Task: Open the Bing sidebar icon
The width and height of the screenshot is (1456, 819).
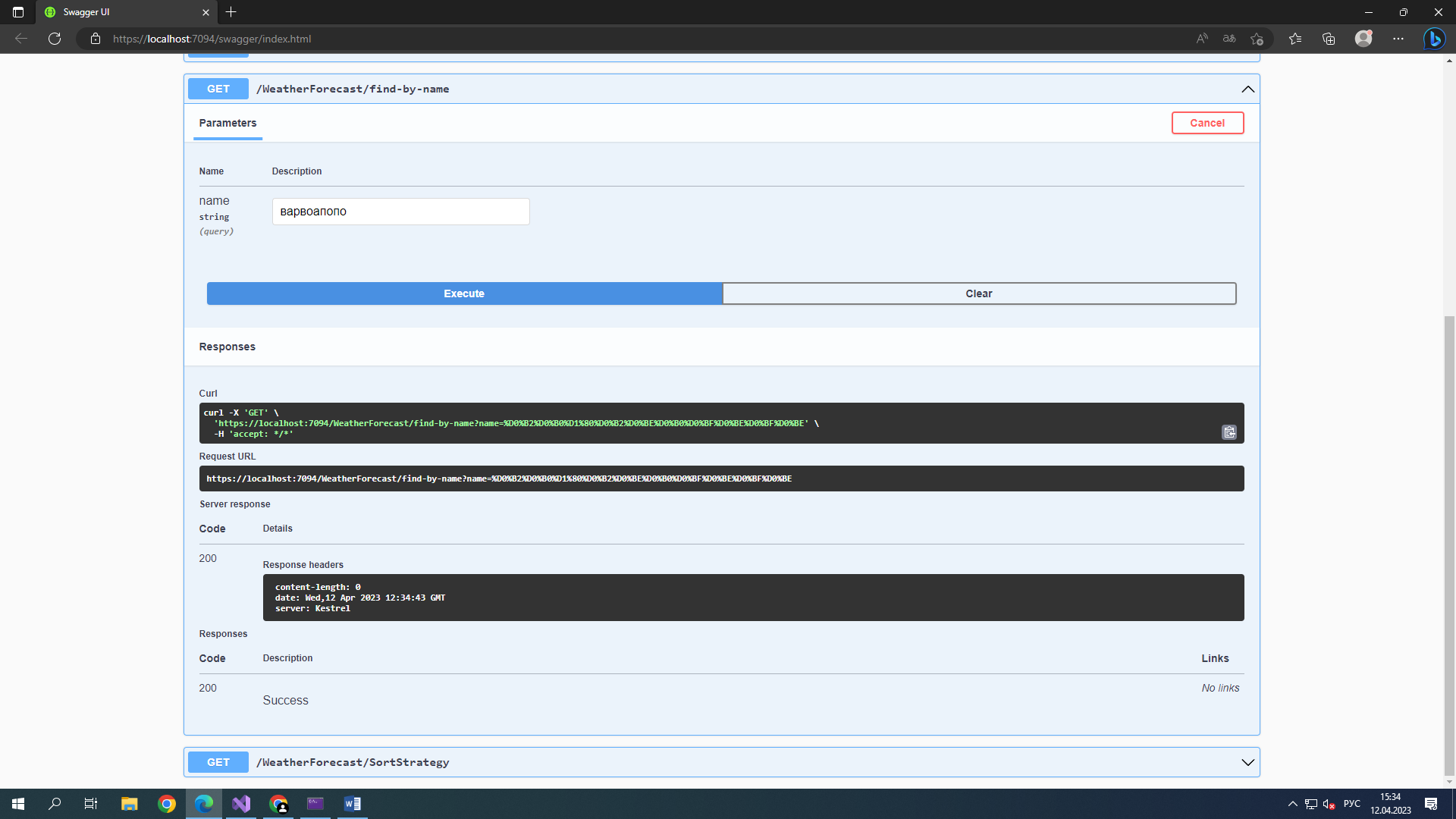Action: pos(1434,39)
